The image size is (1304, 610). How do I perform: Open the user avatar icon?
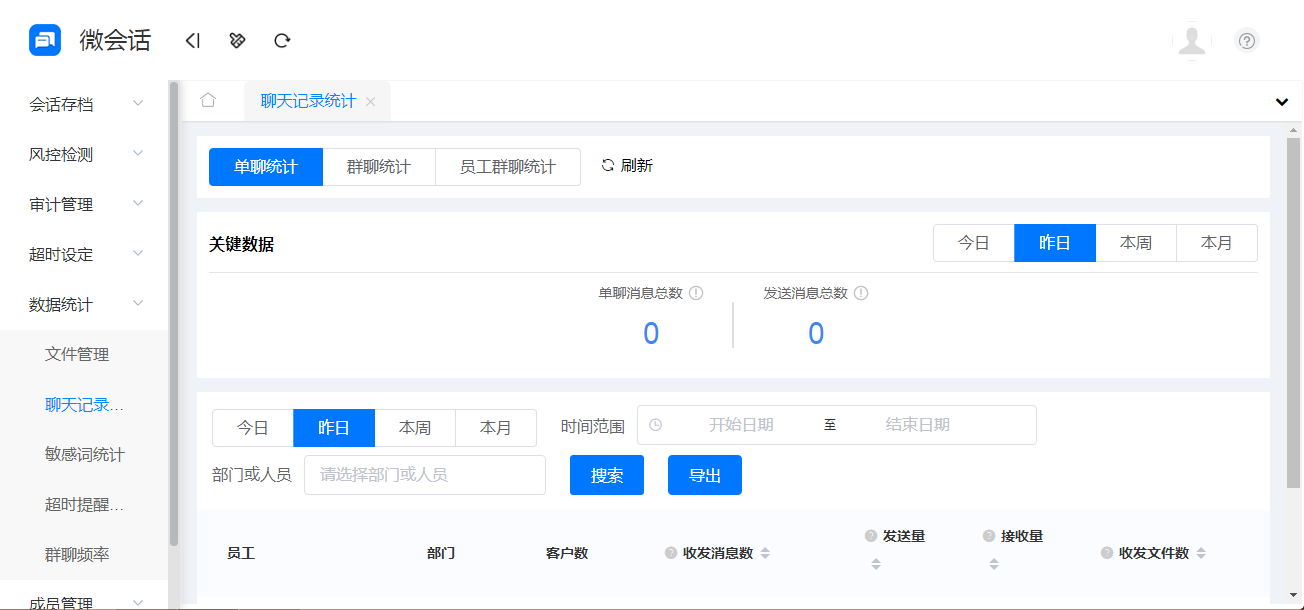point(1192,41)
